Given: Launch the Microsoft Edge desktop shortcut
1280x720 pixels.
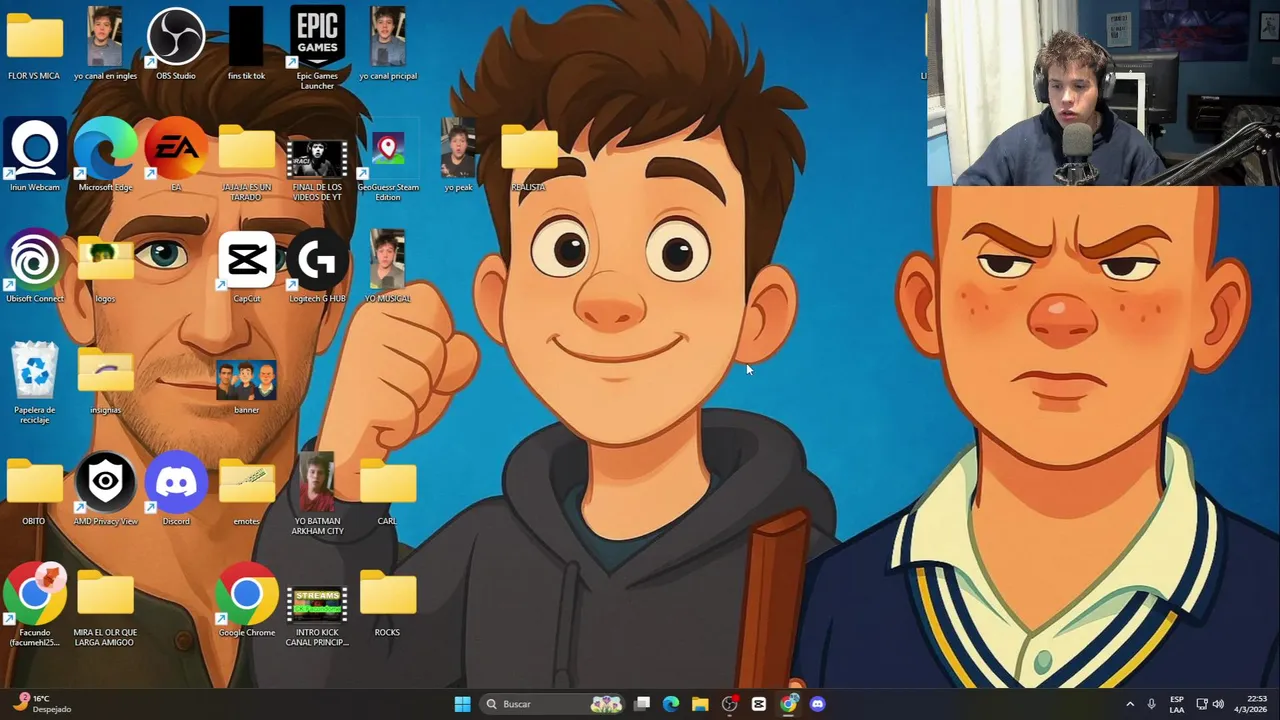Looking at the screenshot, I should [x=105, y=155].
